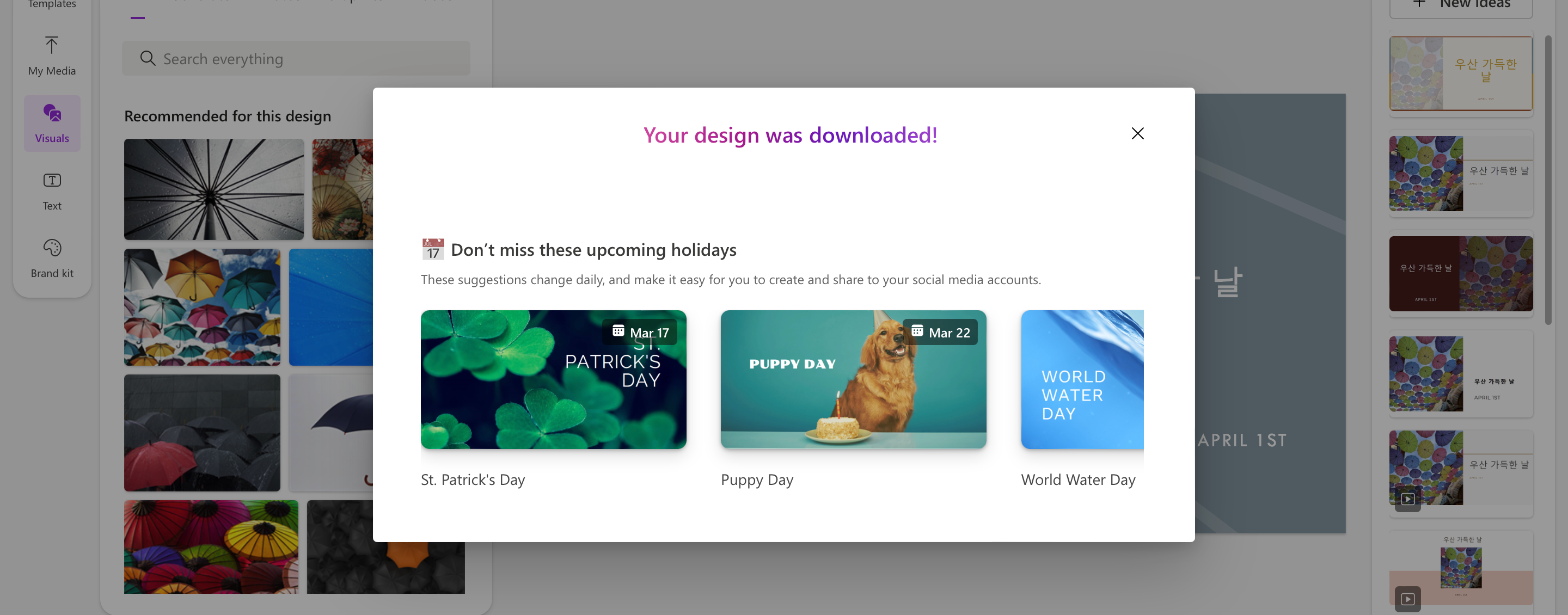Choose the black umbrella spokes photo
1568x615 pixels.
click(213, 189)
